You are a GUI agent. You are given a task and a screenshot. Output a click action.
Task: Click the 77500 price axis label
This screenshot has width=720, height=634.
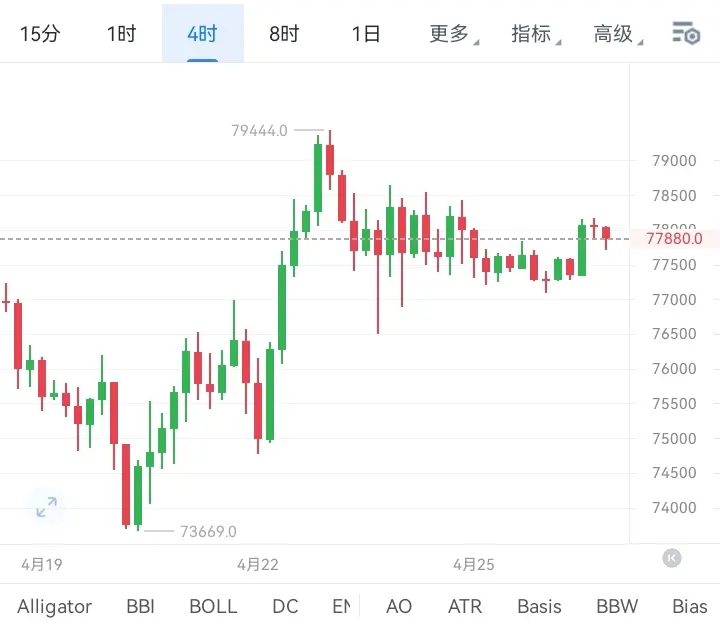(x=674, y=265)
